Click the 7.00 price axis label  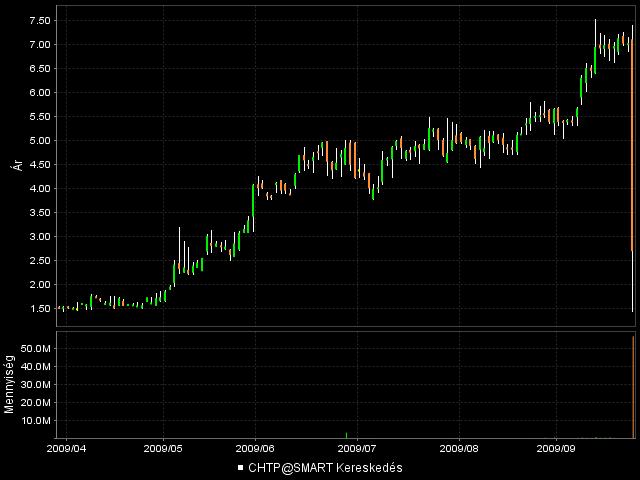(40, 44)
